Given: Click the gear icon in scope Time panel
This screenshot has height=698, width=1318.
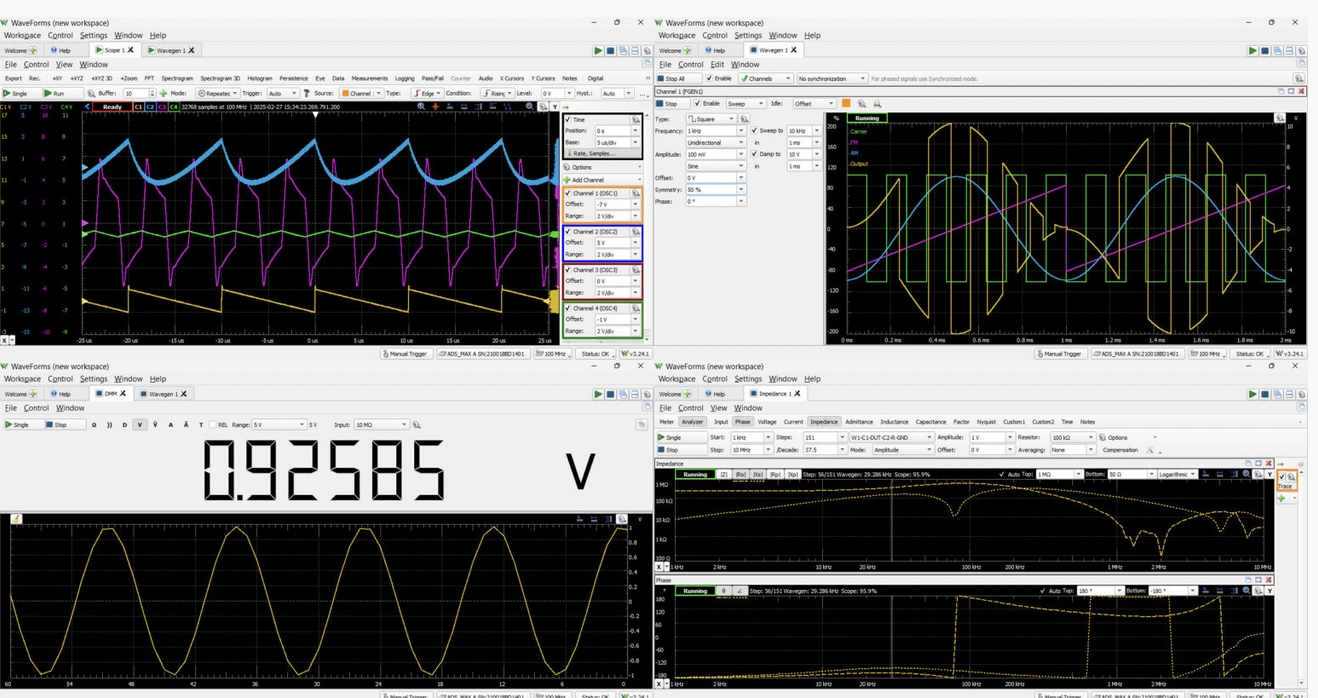Looking at the screenshot, I should coord(635,119).
